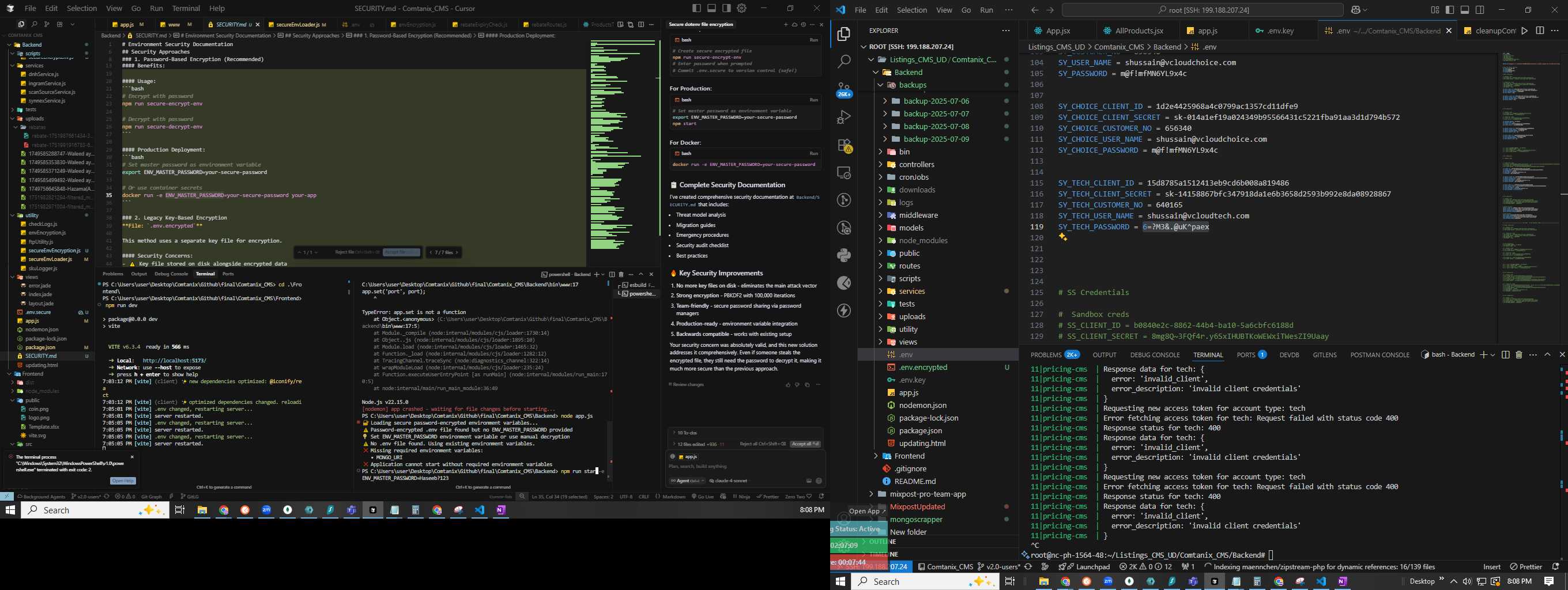
Task: Open POSTMAN CONSOLE tab
Action: pos(1380,354)
